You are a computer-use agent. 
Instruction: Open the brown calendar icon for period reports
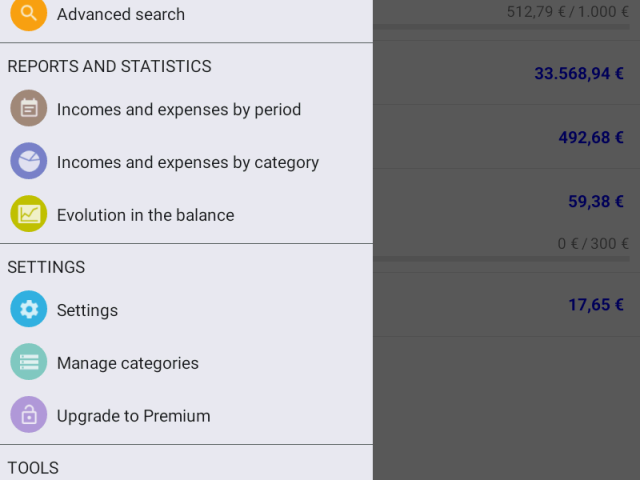[x=29, y=108]
